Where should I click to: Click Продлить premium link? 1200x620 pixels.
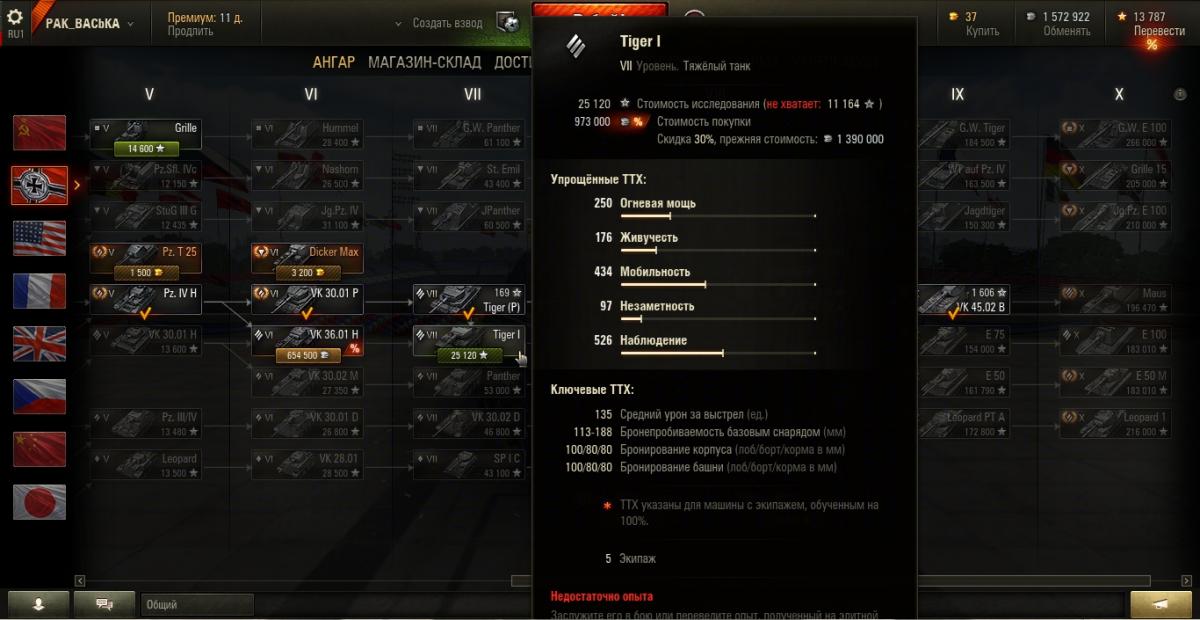click(190, 31)
